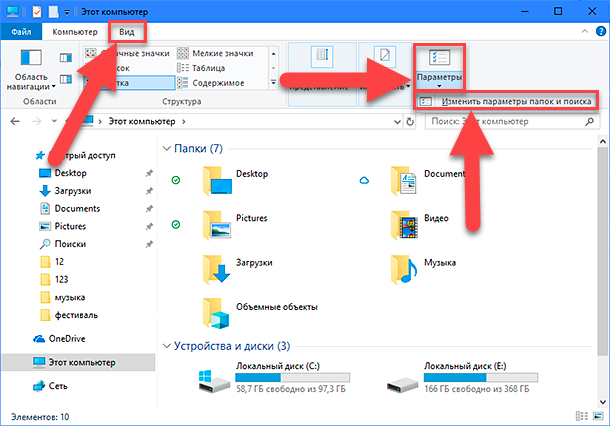Expand the layout gallery more arrow
Image resolution: width=610 pixels, height=426 pixels.
[x=273, y=82]
